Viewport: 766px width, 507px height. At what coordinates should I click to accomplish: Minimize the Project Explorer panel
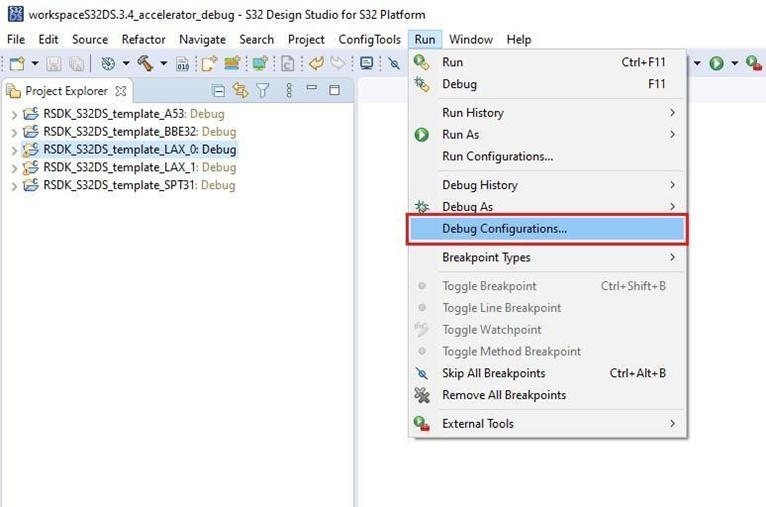click(312, 88)
